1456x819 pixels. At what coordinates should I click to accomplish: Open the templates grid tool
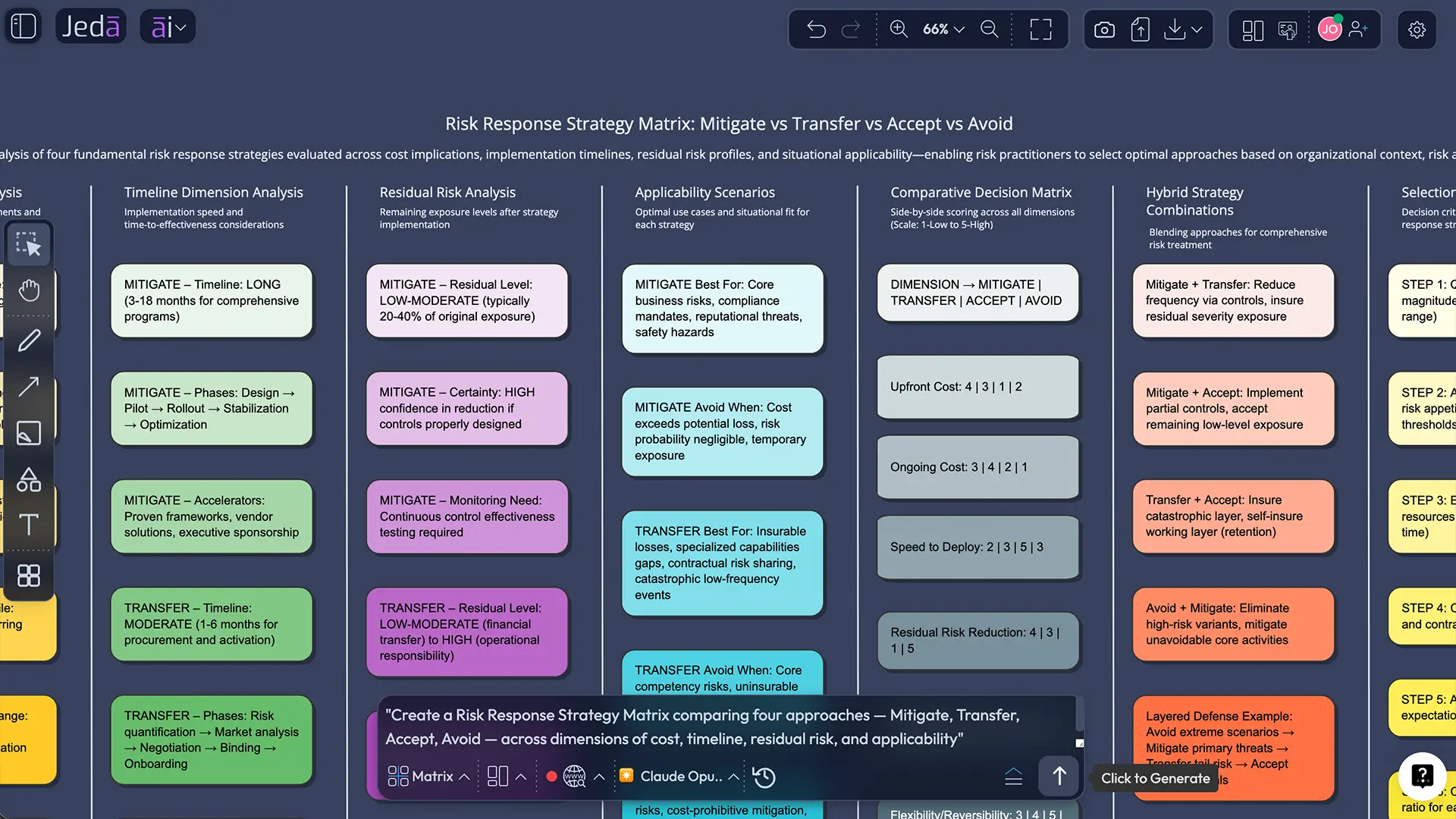point(29,576)
